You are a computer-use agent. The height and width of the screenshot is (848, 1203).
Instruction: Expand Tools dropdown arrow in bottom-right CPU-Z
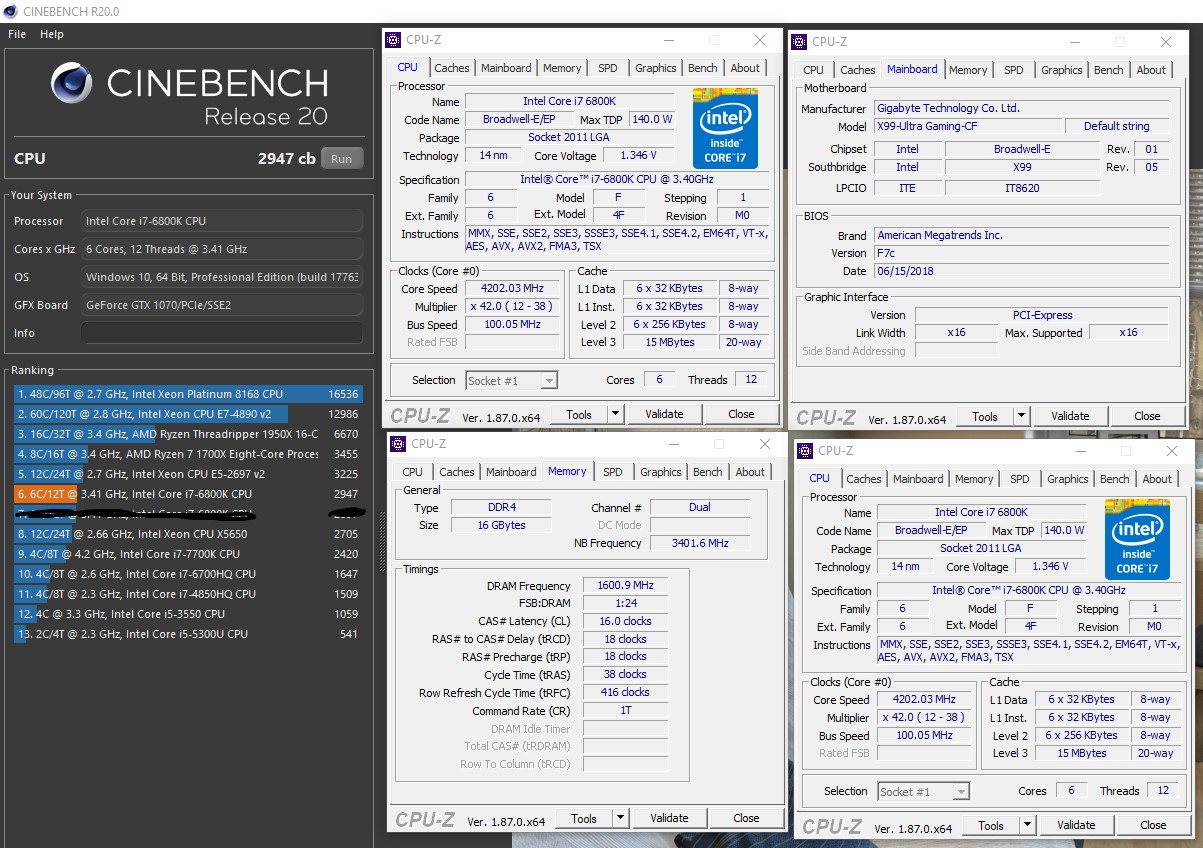coord(1027,825)
